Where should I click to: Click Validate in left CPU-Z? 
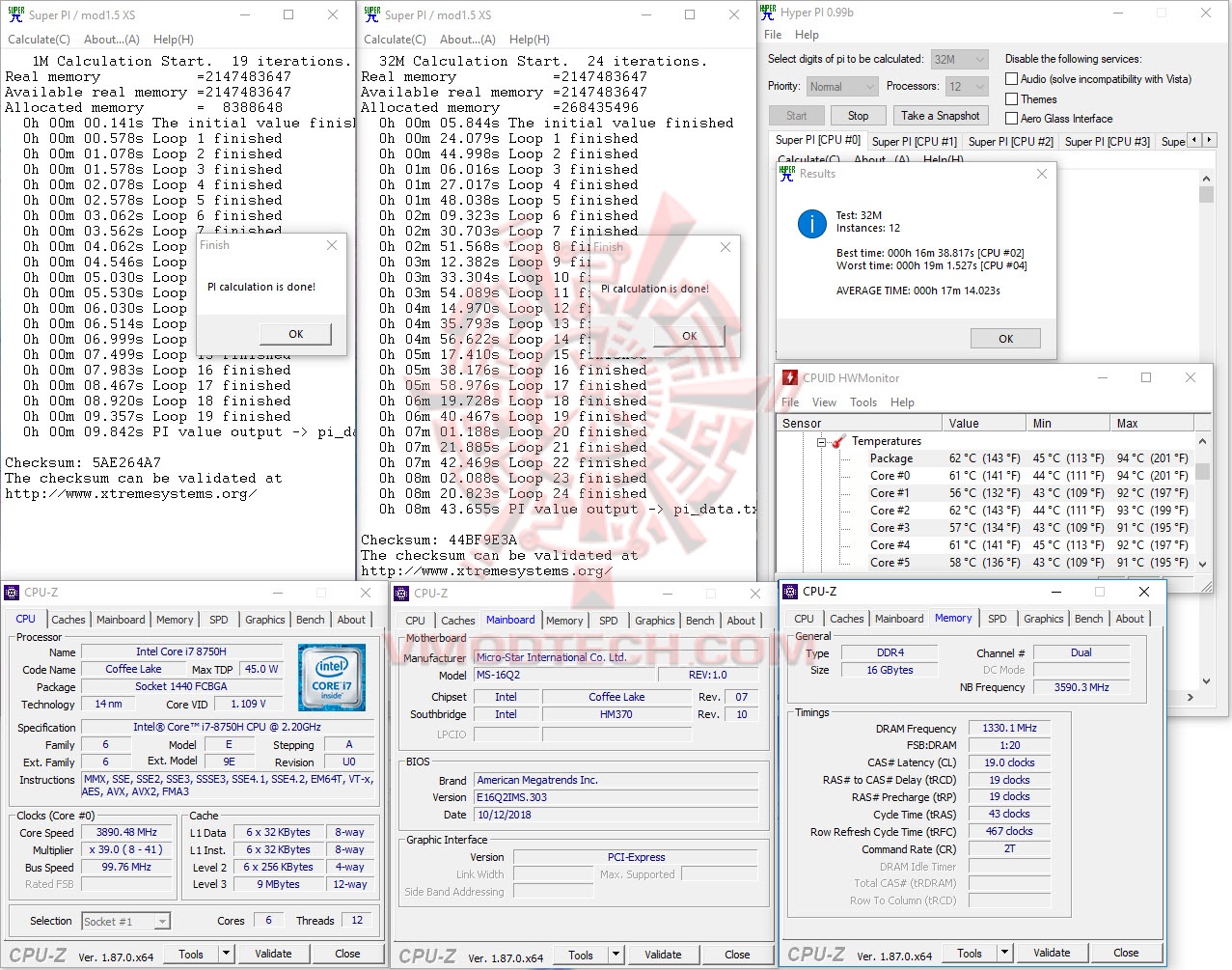tap(273, 954)
